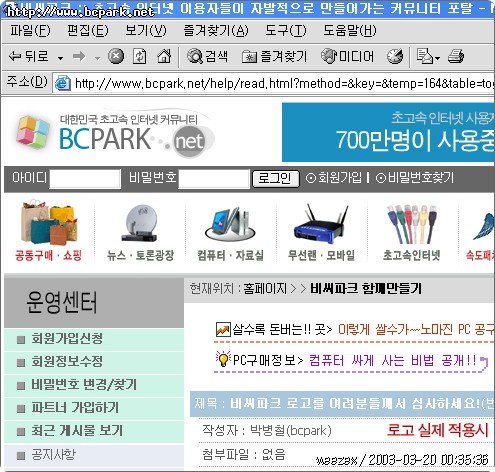Open the history clock icon
The width and height of the screenshot is (495, 472).
pyautogui.click(x=395, y=56)
